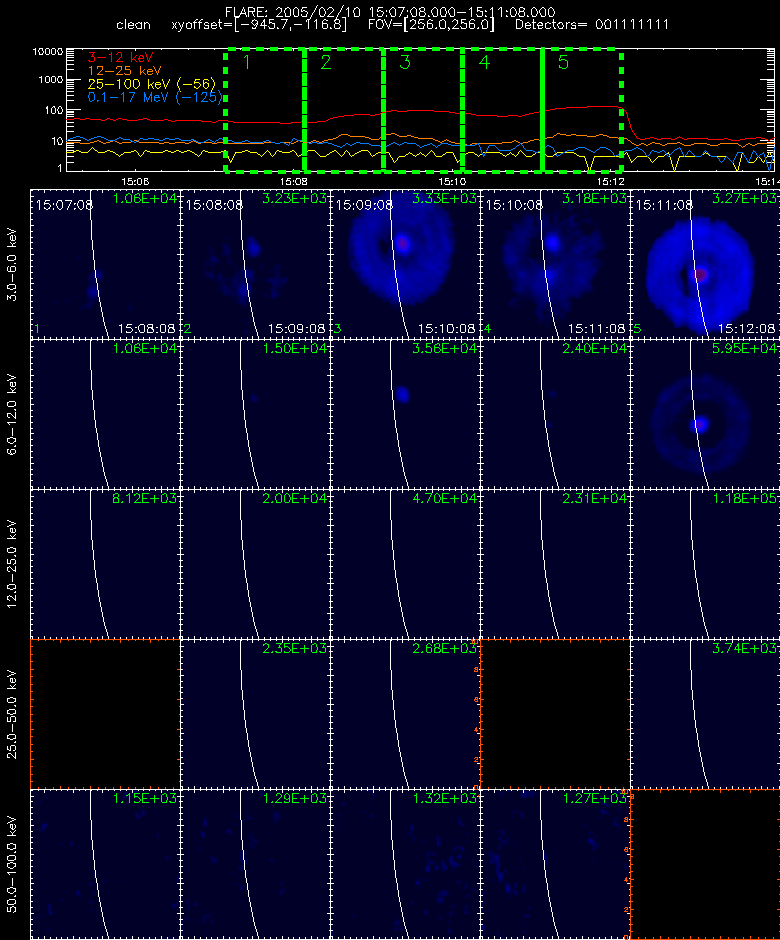Viewport: 780px width, 940px height.
Task: Click the 15:12 time axis tick label
Action: [x=610, y=181]
